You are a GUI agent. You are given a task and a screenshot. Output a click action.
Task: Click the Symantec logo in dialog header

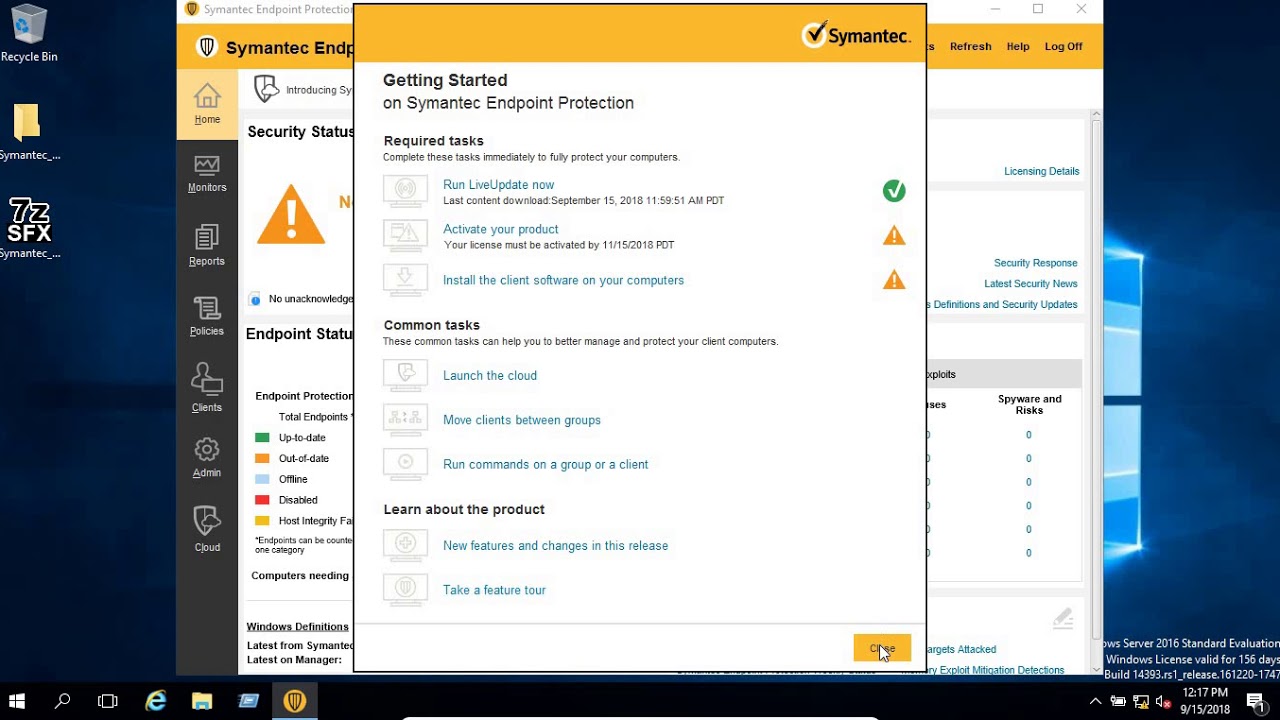[x=856, y=35]
